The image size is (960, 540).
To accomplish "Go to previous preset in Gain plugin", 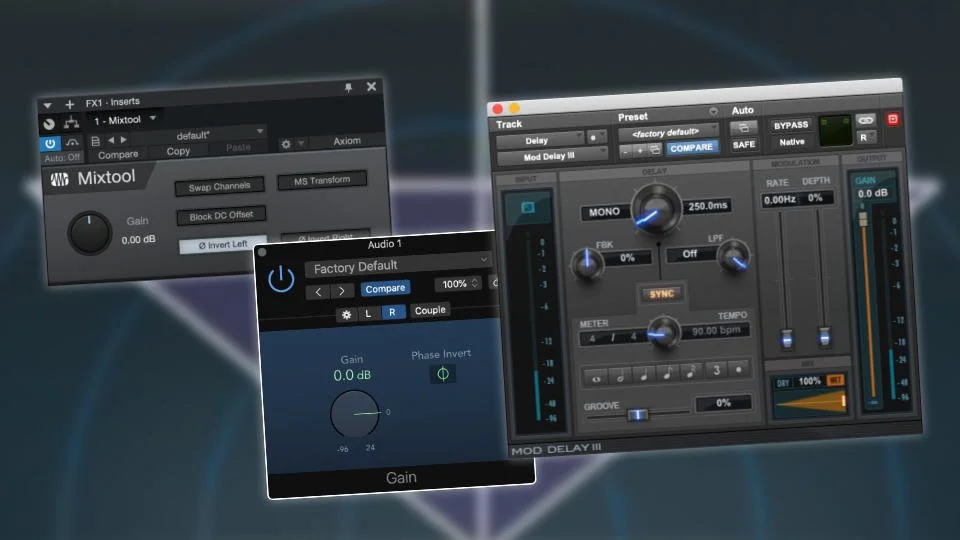I will 318,291.
